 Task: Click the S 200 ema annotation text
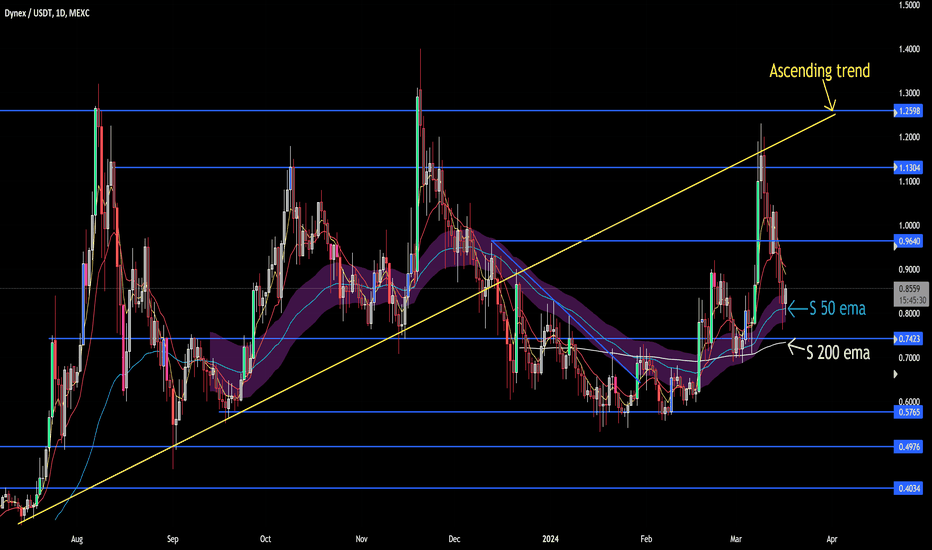837,353
